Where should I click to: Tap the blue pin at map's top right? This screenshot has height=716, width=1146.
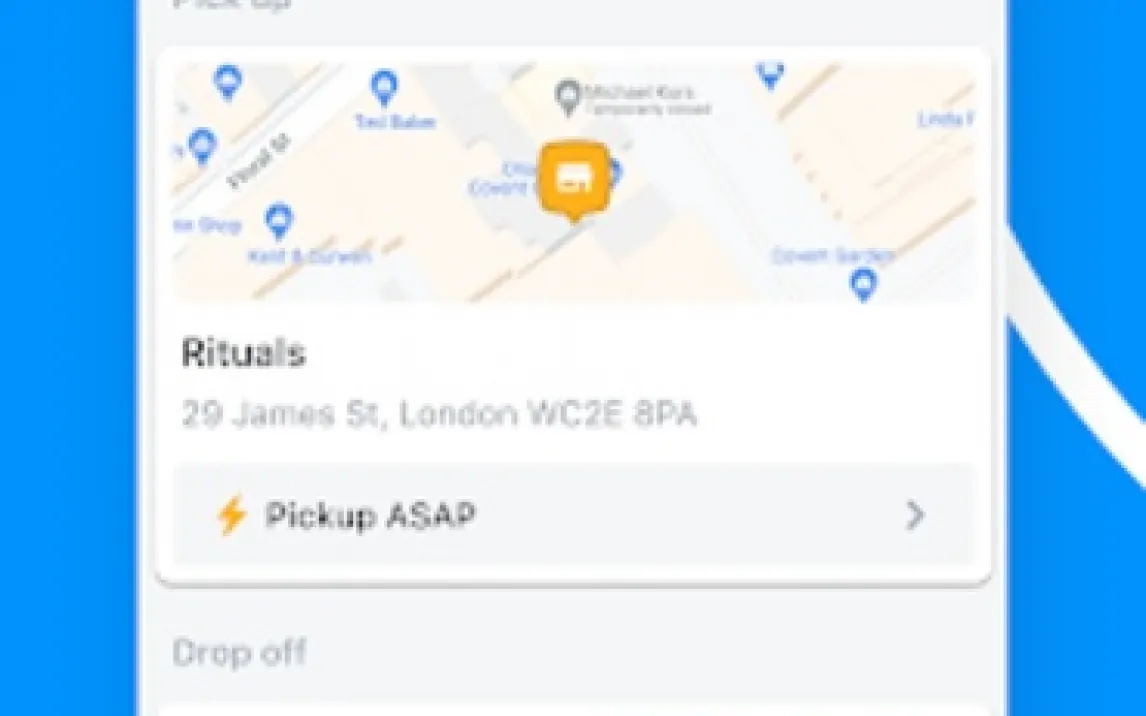(x=770, y=75)
